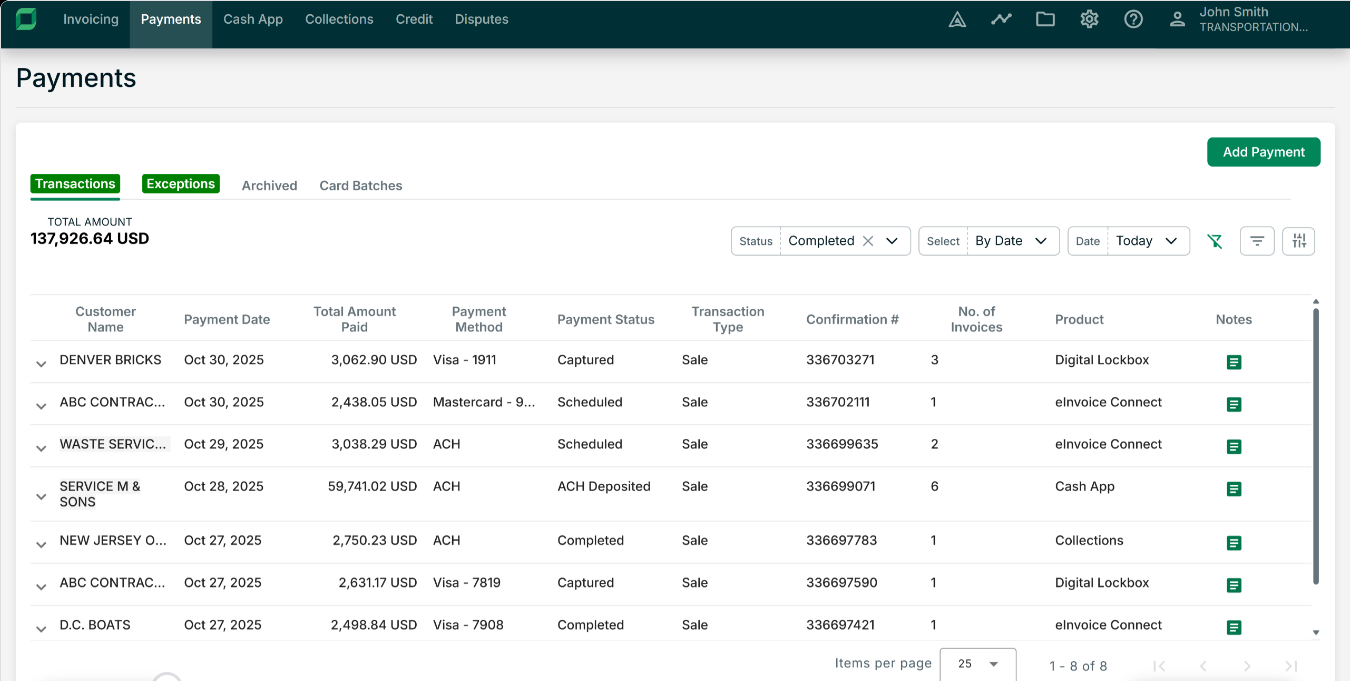The height and width of the screenshot is (681, 1351).
Task: Remove the Completed status filter
Action: point(868,241)
